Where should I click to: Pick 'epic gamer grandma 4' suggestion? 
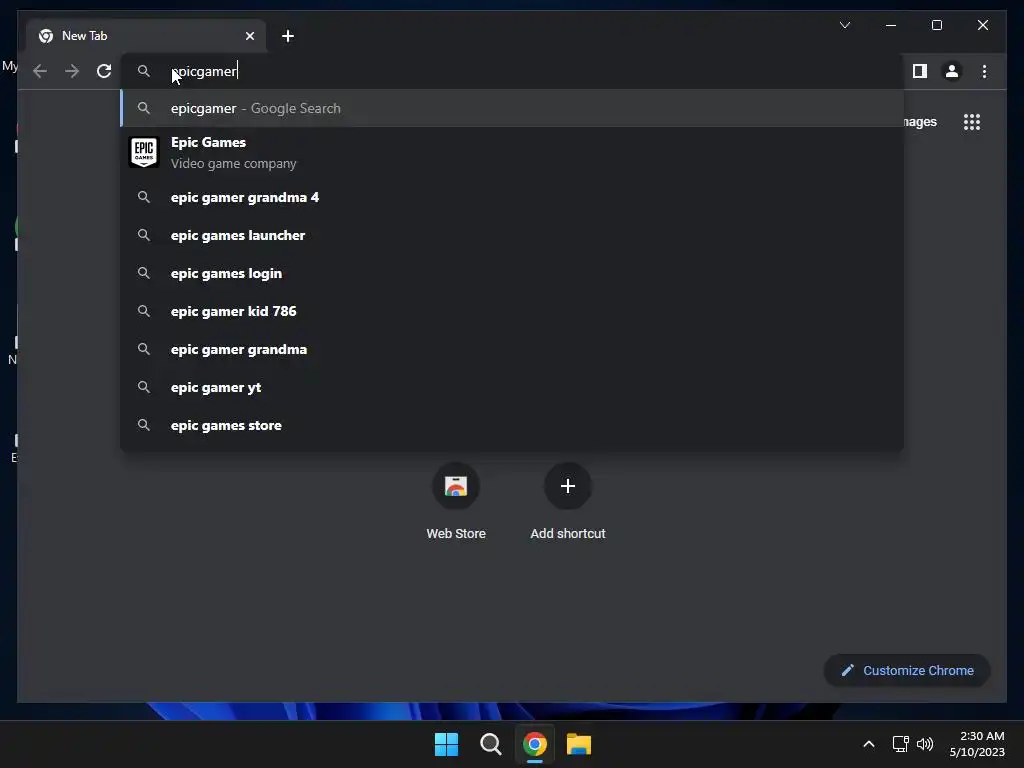click(512, 197)
